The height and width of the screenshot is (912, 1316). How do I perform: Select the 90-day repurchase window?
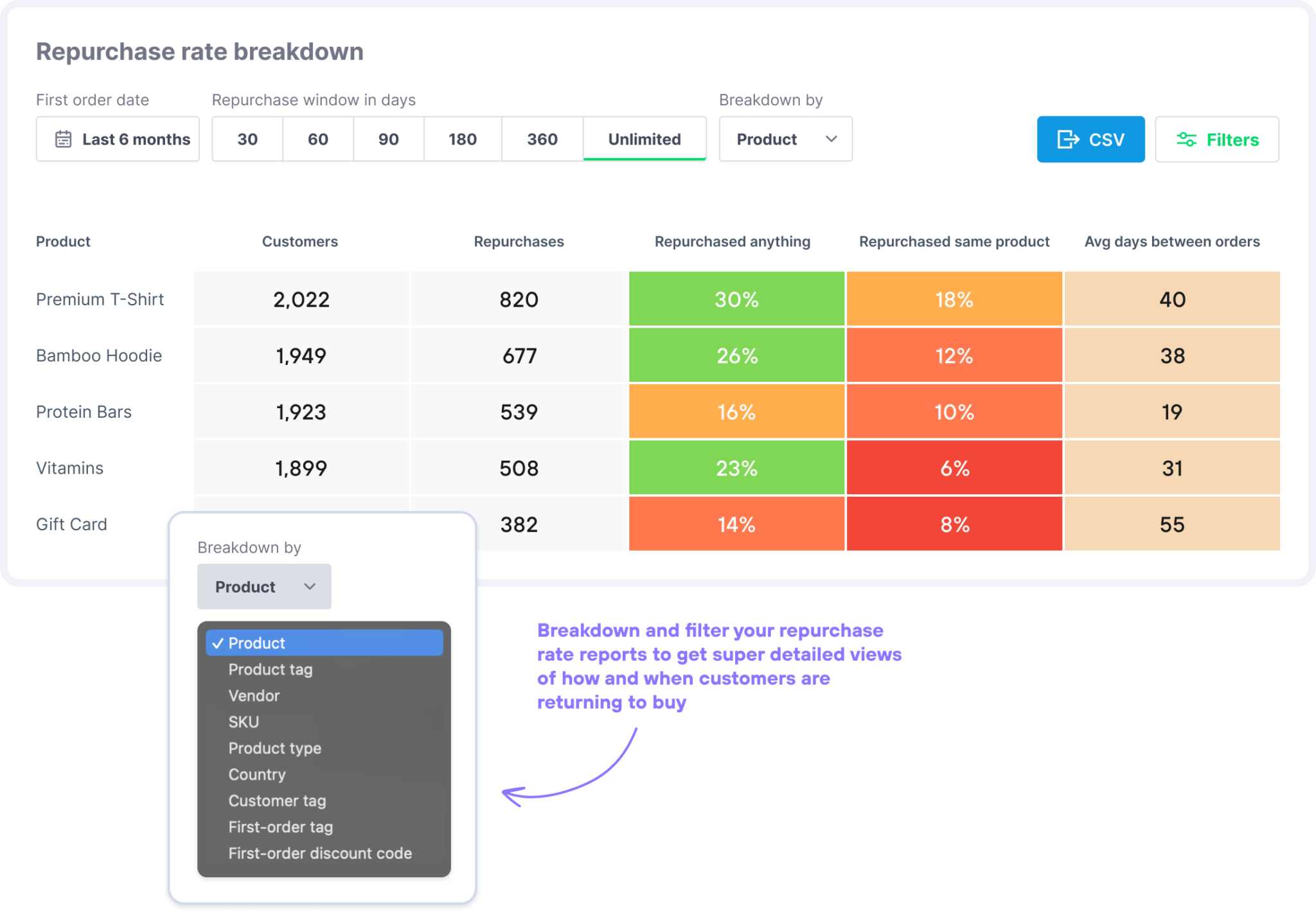click(388, 139)
